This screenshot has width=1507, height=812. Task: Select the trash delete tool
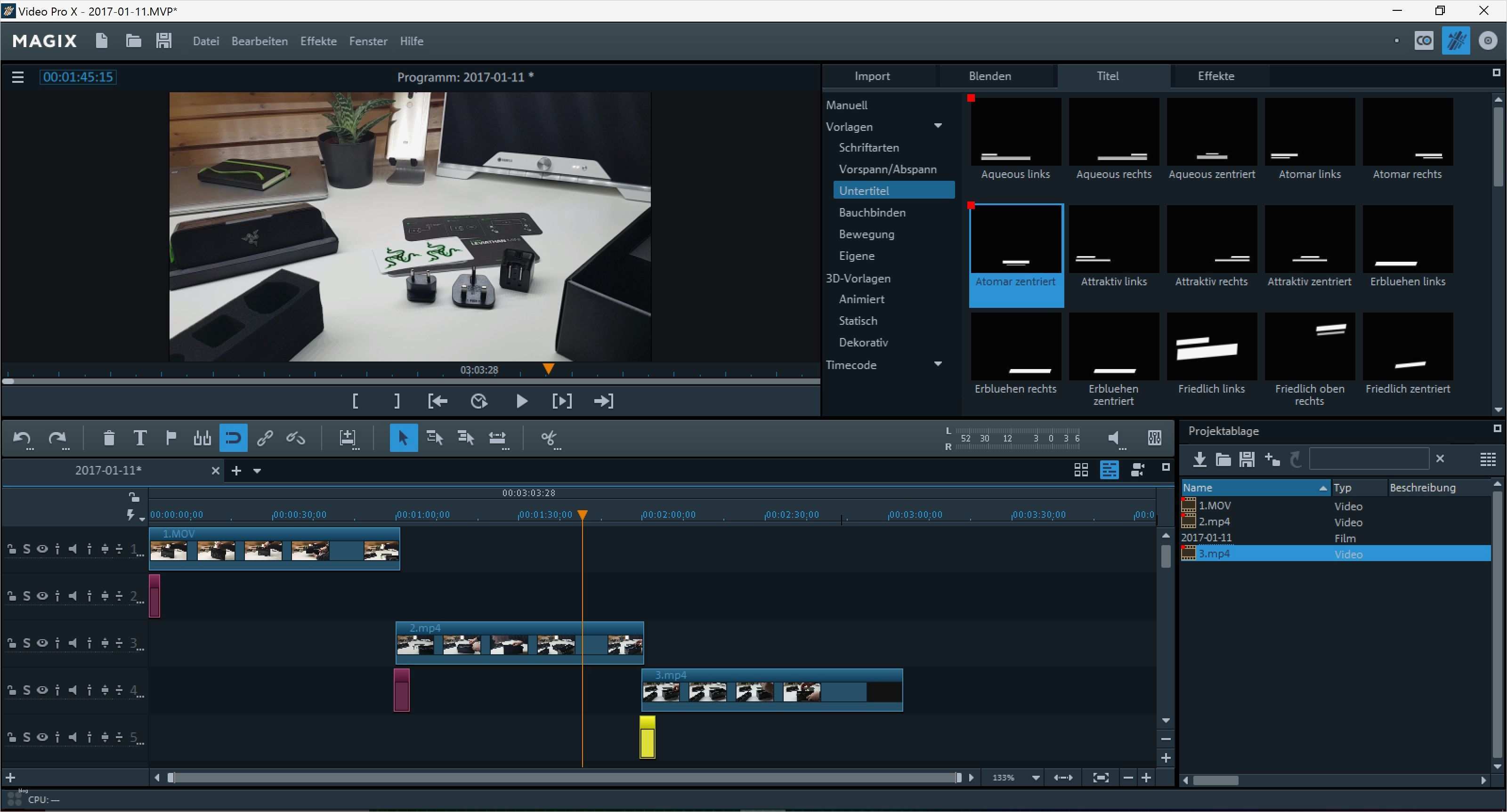[x=108, y=438]
